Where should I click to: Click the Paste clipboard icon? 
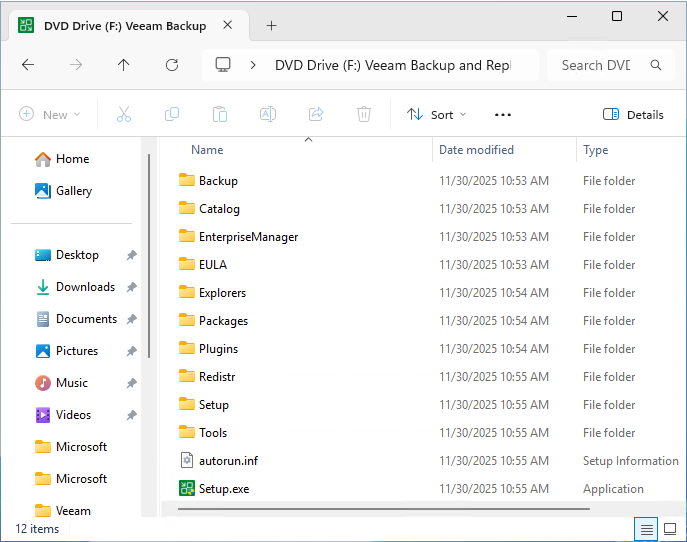220,115
